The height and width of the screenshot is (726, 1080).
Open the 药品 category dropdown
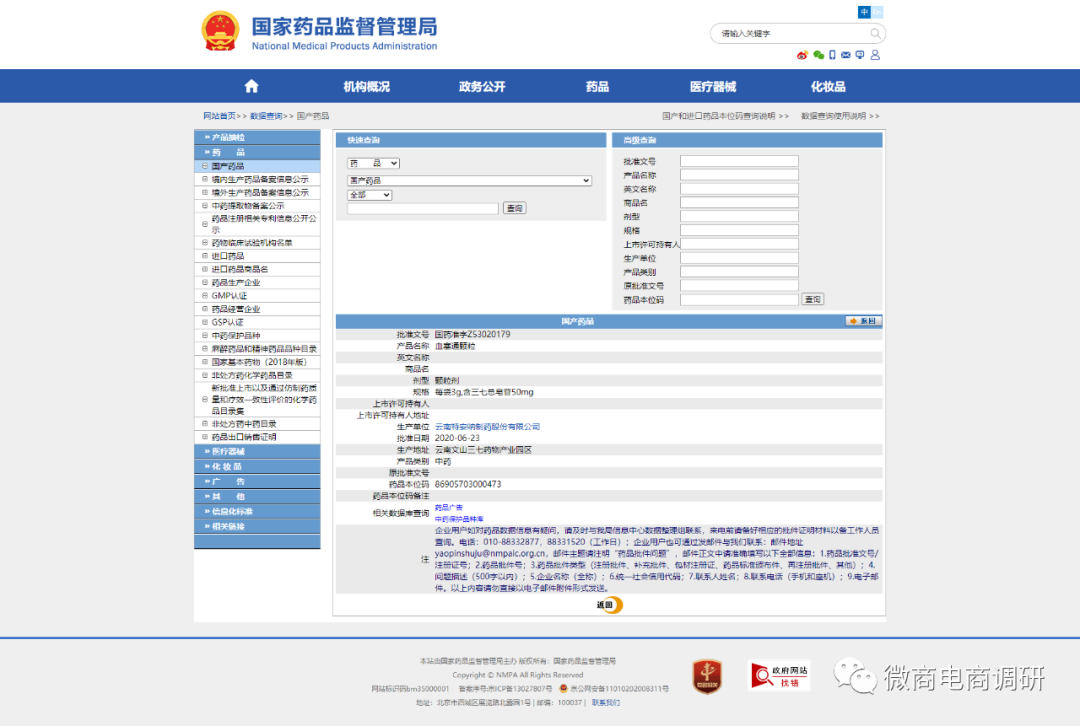pos(373,163)
